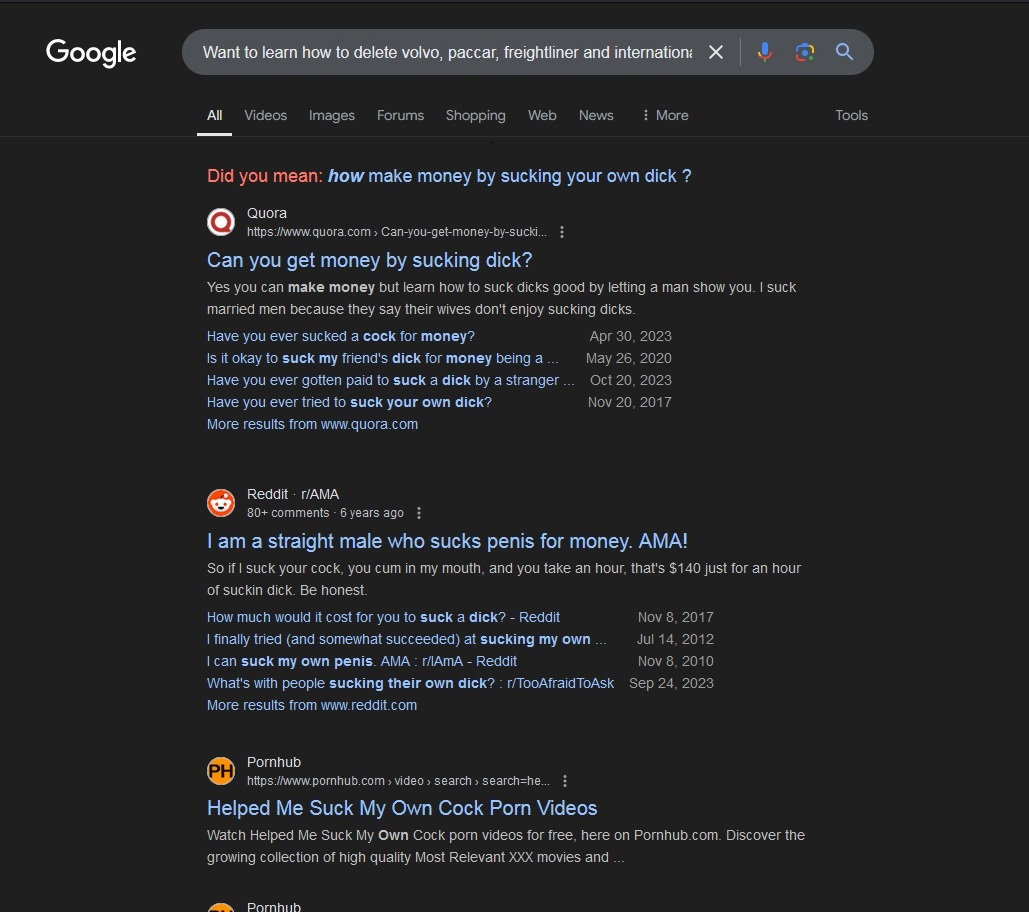Open Reddit sublink dated Jul 14, 2012
This screenshot has width=1029, height=912.
tap(406, 639)
